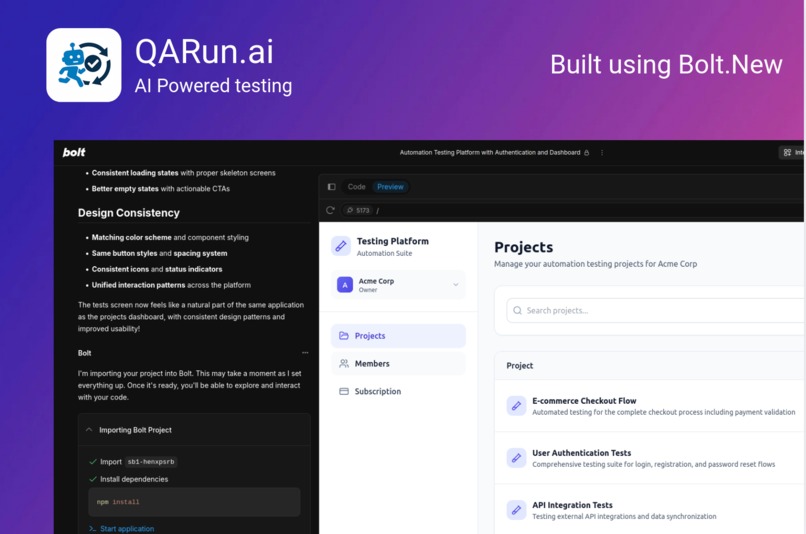Open the E-commerce Checkout Flow project
The image size is (806, 534).
coord(649,406)
